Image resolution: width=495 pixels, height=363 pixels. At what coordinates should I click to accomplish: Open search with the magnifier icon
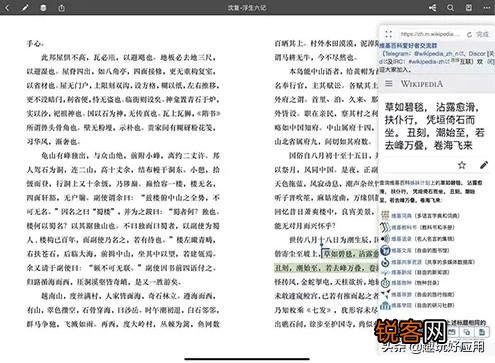pos(450,7)
